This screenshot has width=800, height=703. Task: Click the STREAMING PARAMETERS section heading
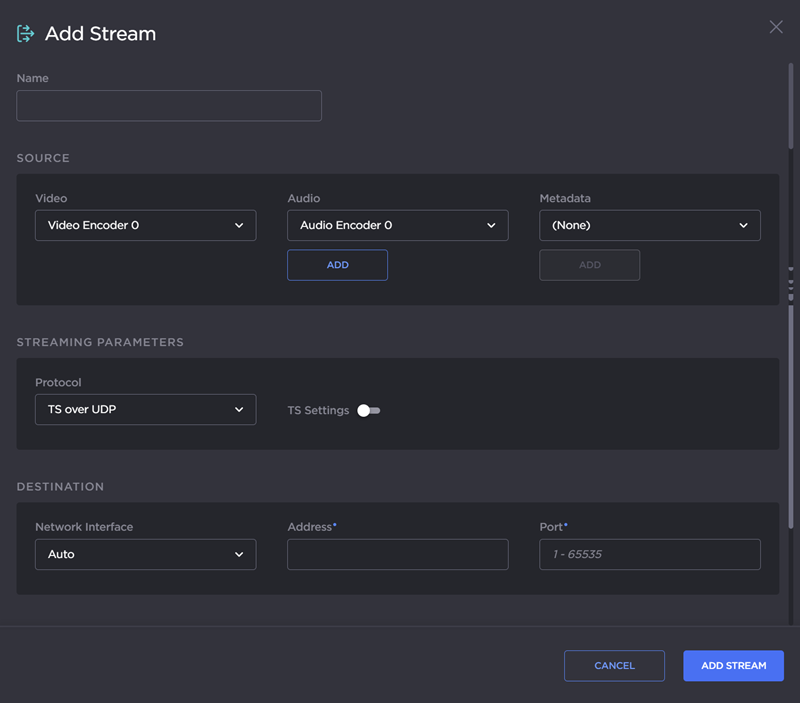100,342
